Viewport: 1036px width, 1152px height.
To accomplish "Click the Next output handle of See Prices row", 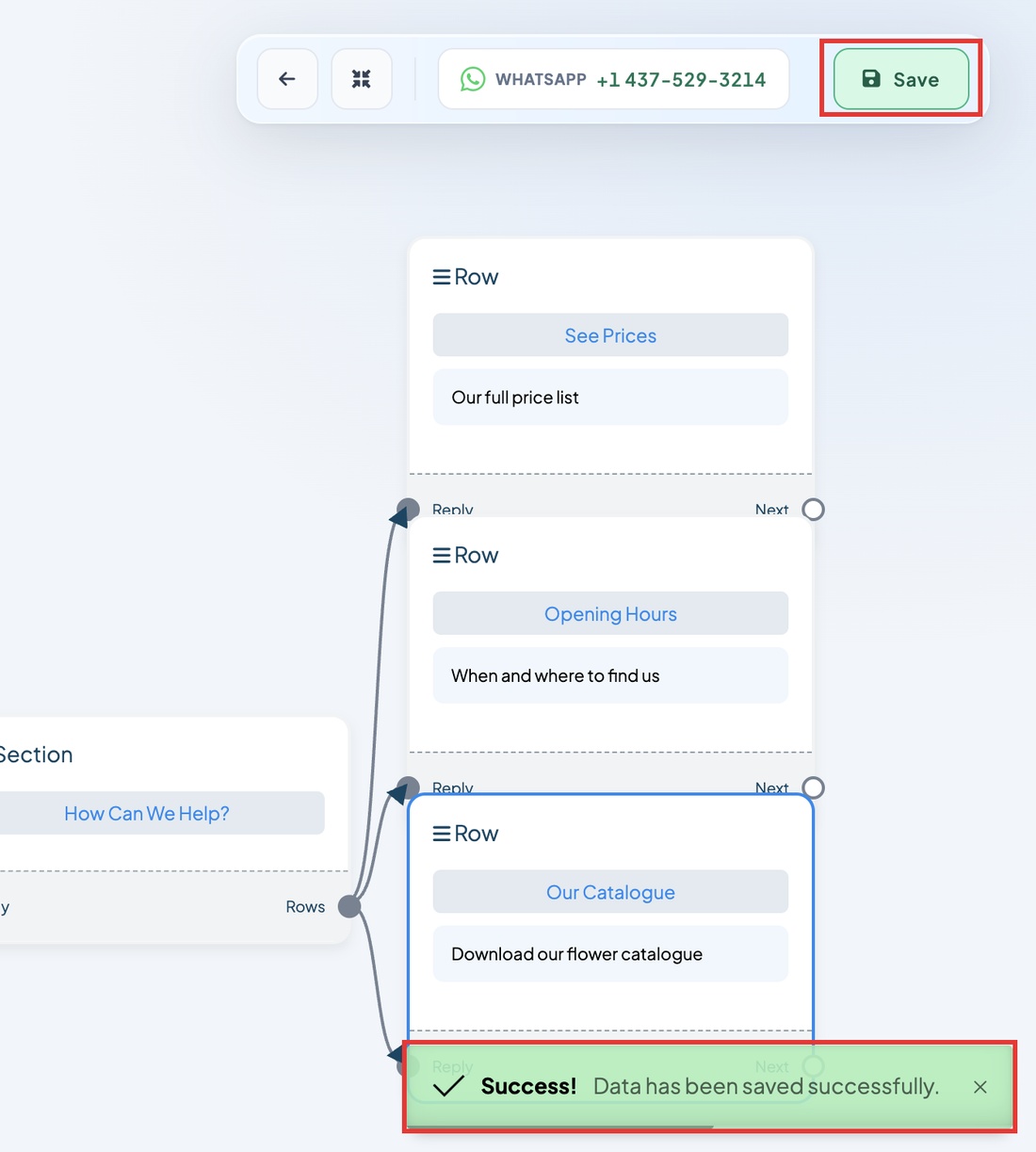I will pyautogui.click(x=814, y=510).
